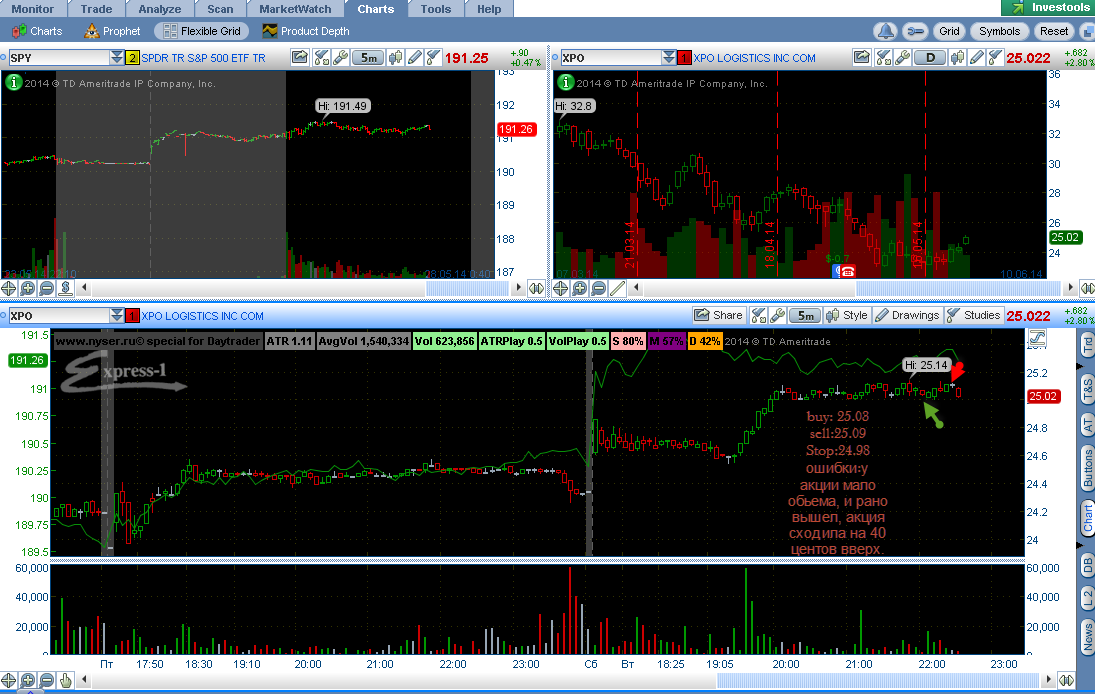Click zoom-in magnifier under XPO daily chart
Image resolution: width=1095 pixels, height=694 pixels.
pos(580,288)
